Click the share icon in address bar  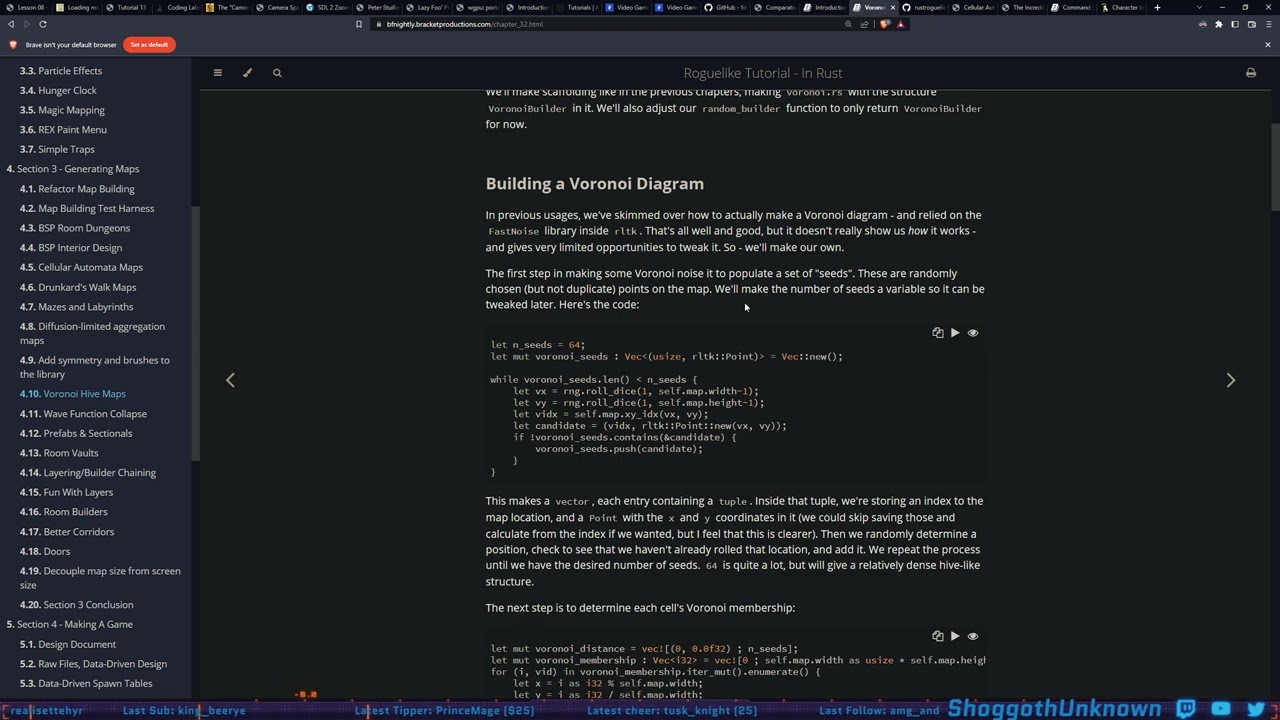tap(865, 24)
